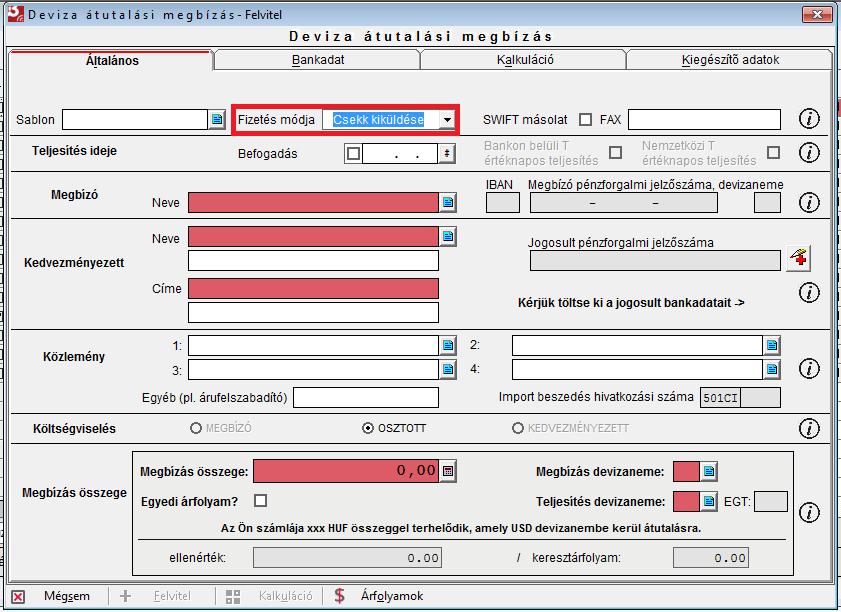Click the EGT field
The image size is (841, 612).
click(771, 502)
